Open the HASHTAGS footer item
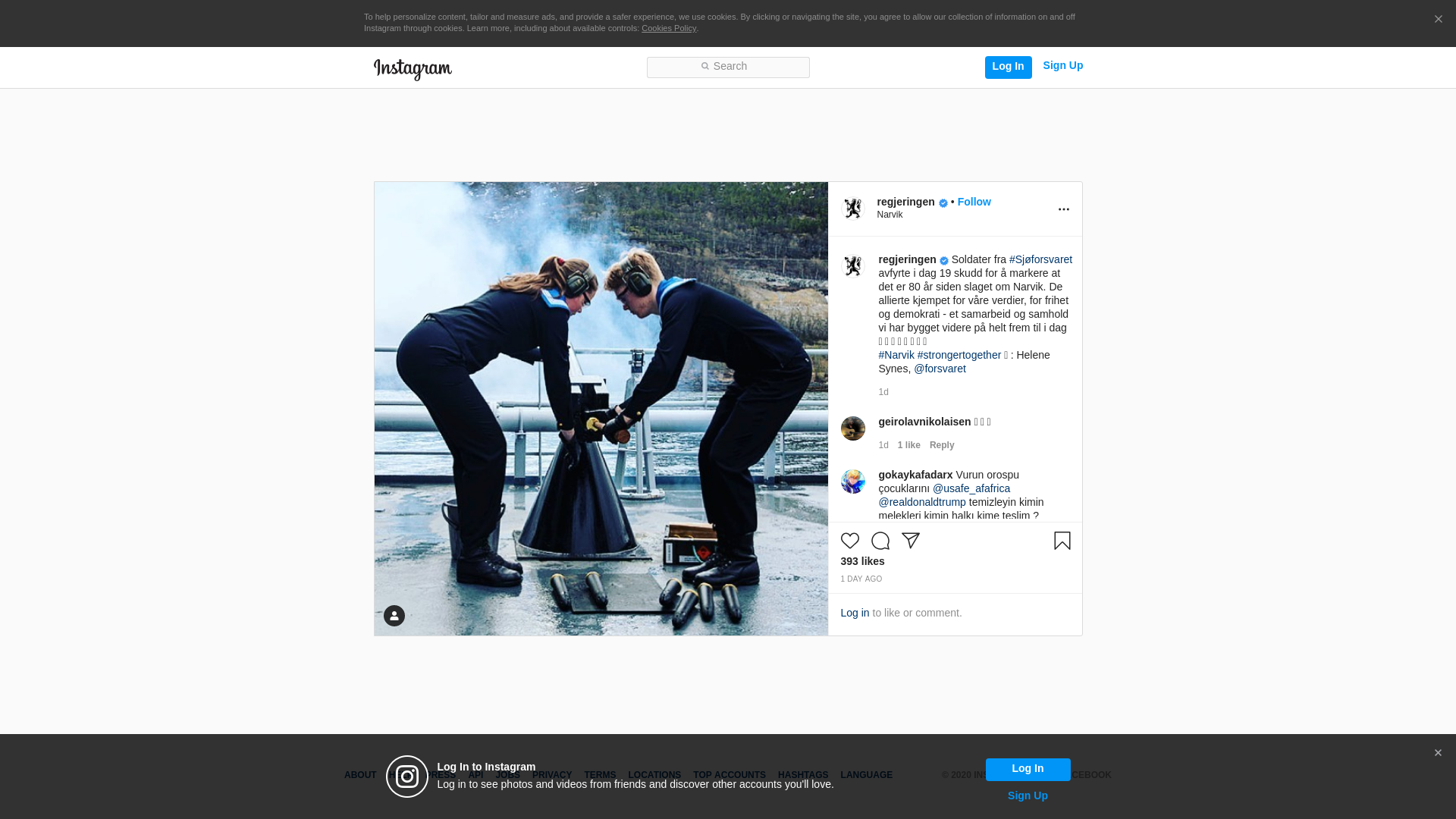 802,775
